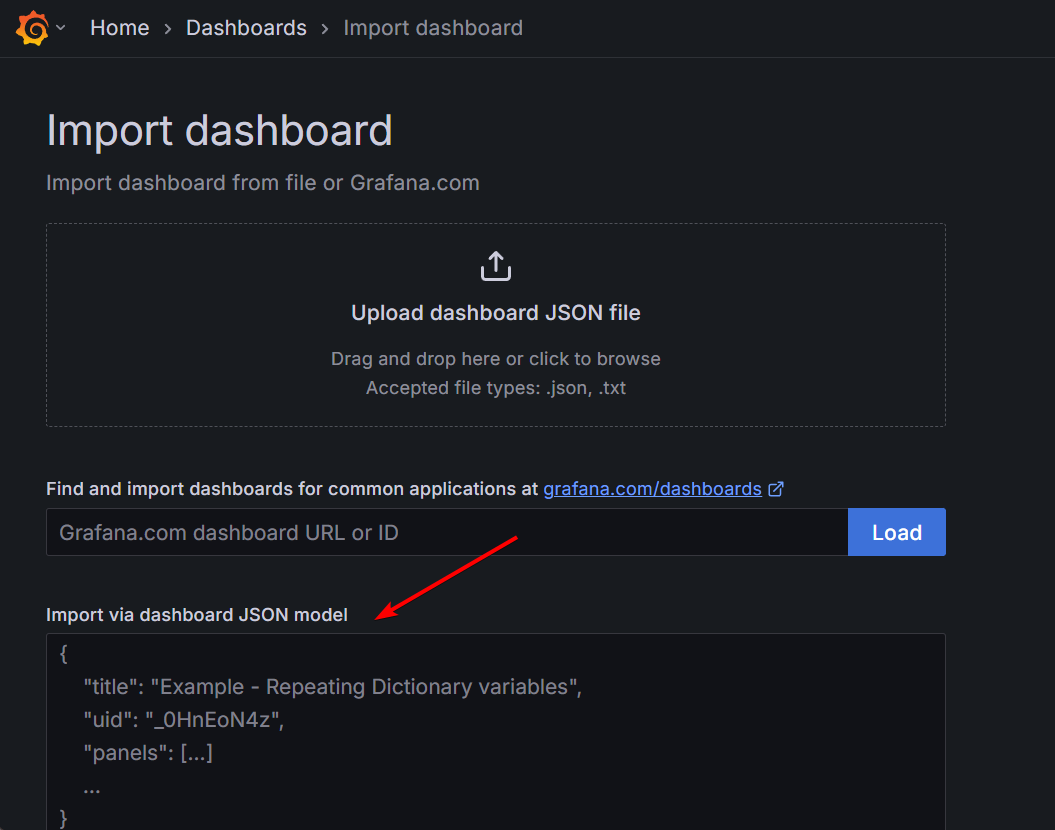Click the "Import dashboard from file or Grafana.com" subtitle
The width and height of the screenshot is (1055, 830).
262,183
